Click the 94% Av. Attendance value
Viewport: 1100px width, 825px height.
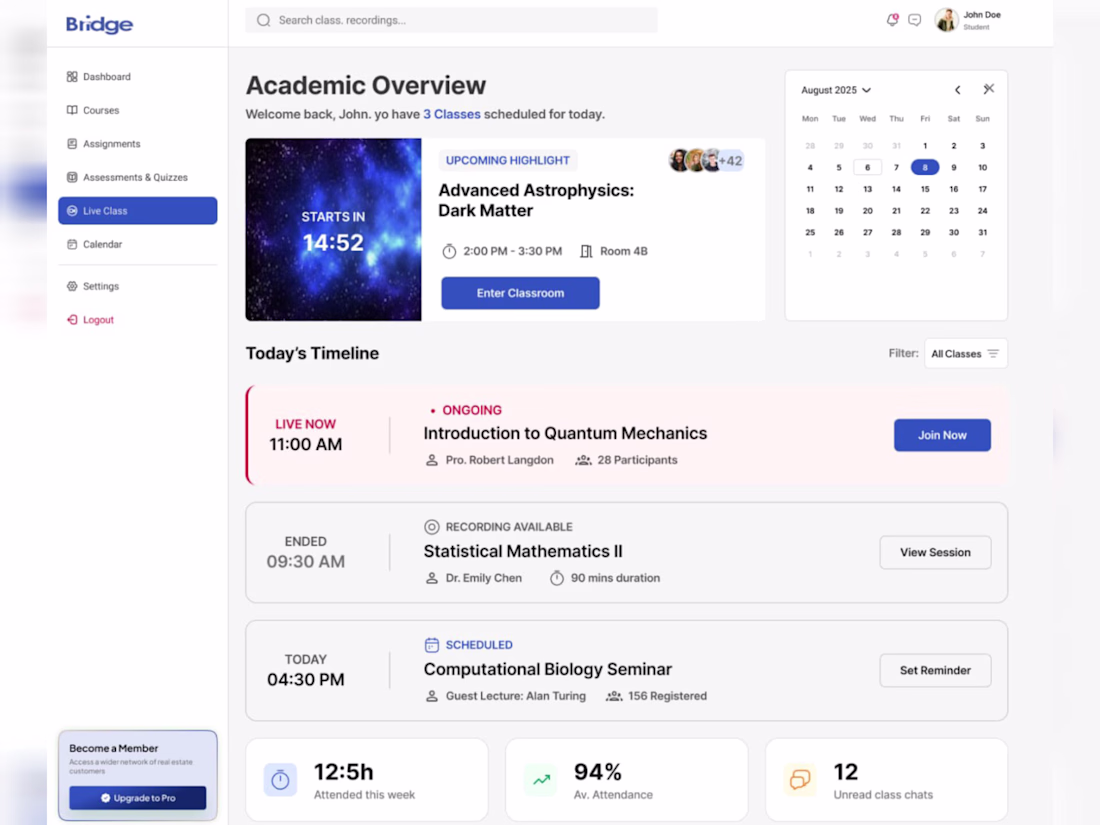[598, 772]
